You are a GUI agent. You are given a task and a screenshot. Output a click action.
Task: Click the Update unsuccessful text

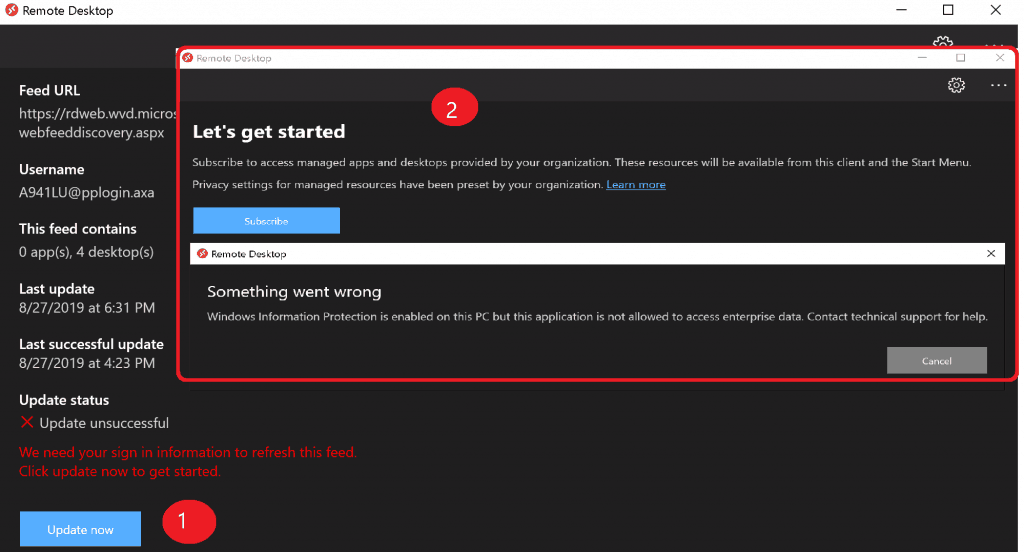click(104, 423)
